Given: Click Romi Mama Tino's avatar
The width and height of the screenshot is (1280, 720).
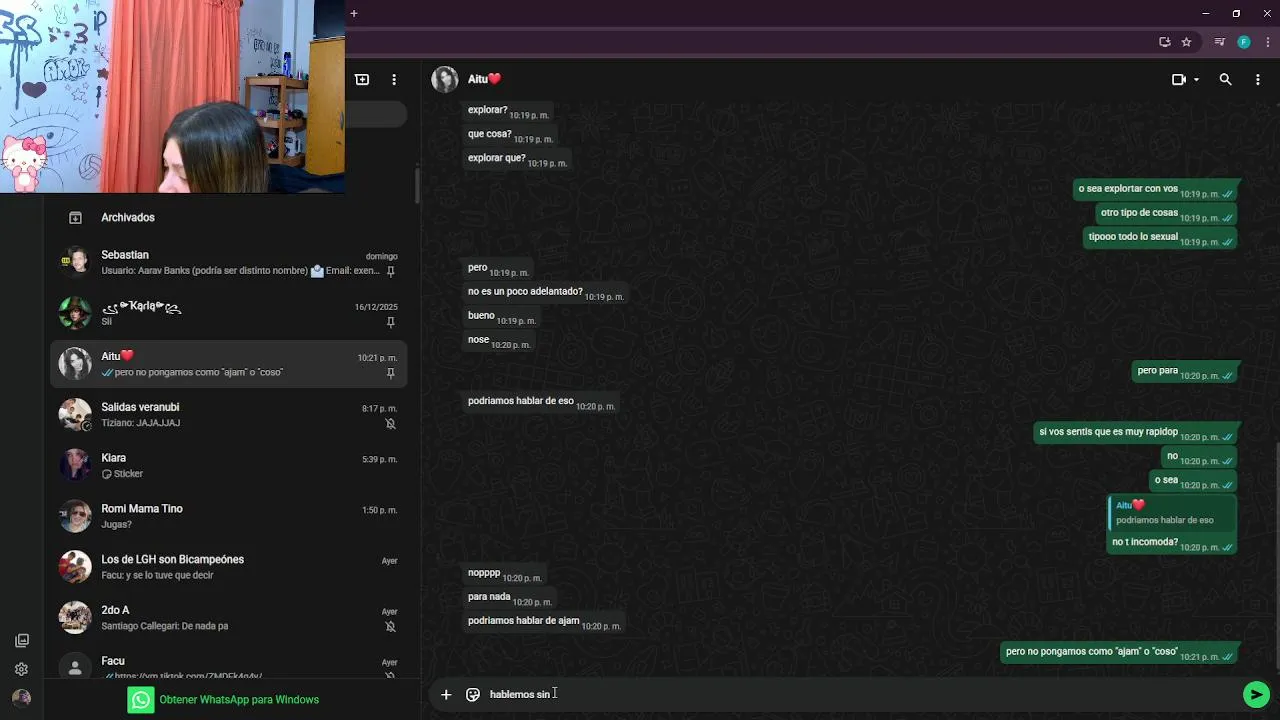Looking at the screenshot, I should (75, 516).
